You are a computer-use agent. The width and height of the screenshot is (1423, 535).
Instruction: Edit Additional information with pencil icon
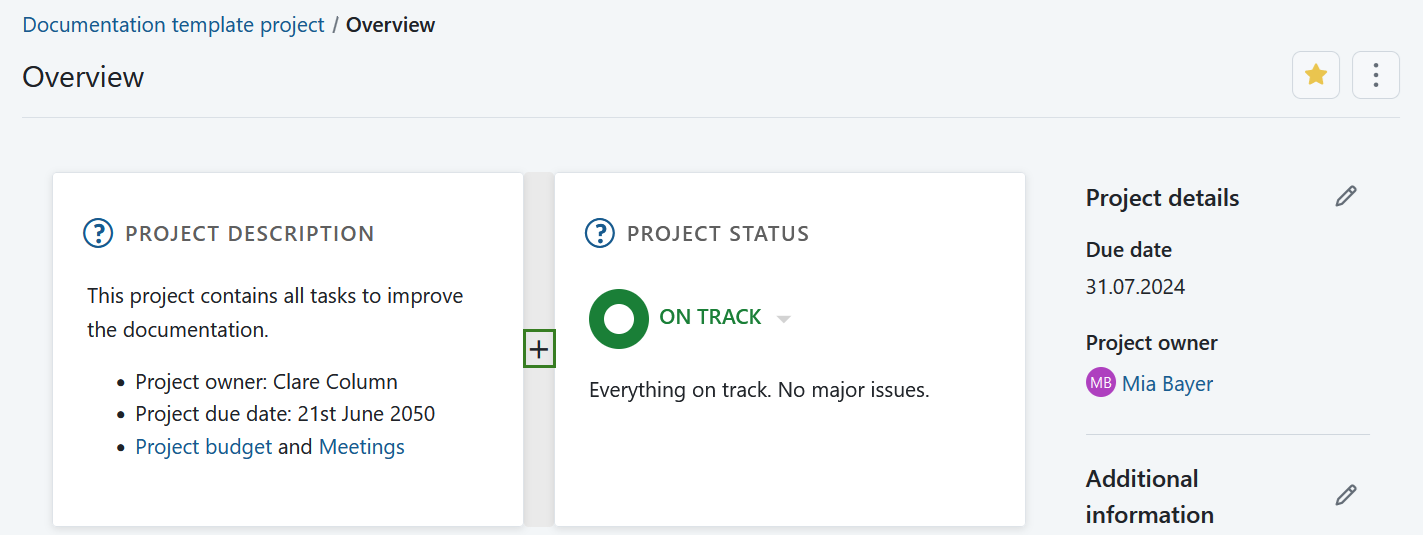pos(1346,495)
